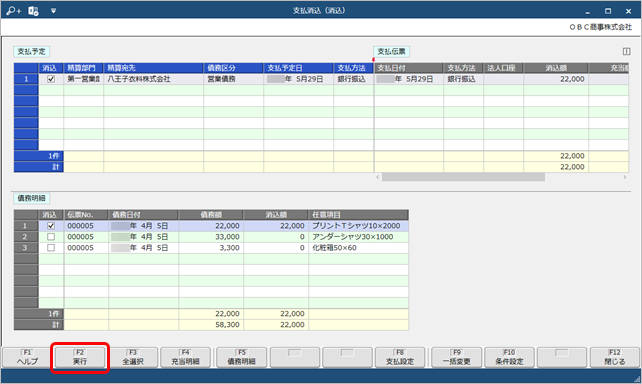Check 消込 checkbox for アンダーシャツ row
642x384 pixels.
click(x=51, y=237)
